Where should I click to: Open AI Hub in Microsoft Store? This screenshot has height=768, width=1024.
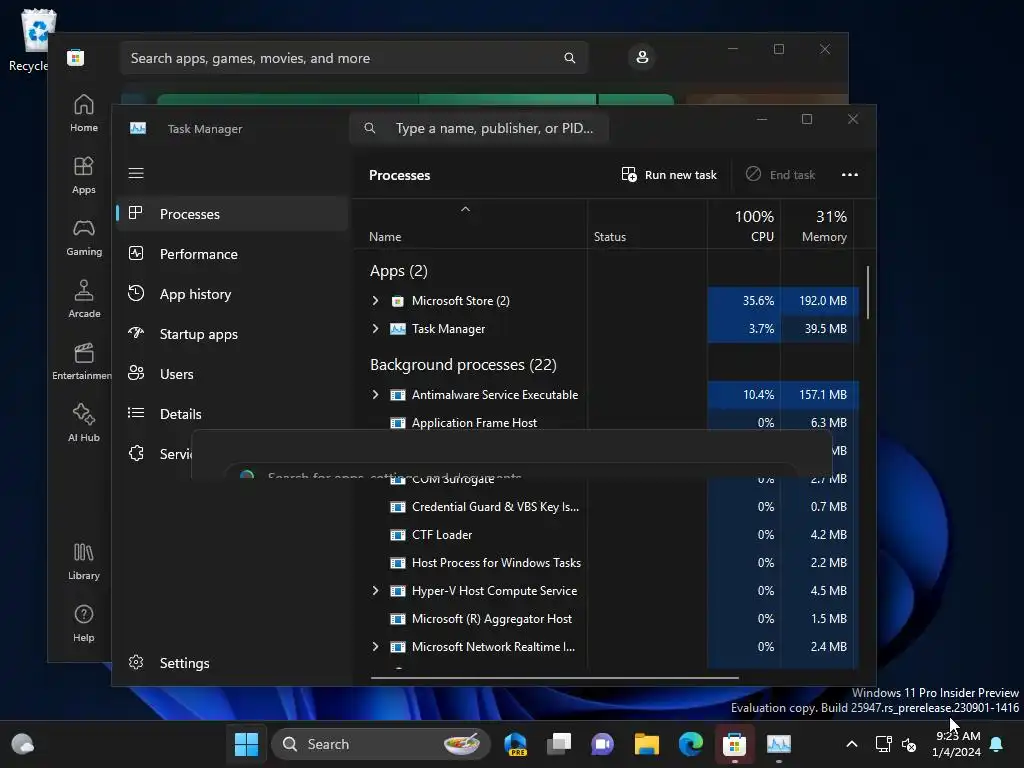pyautogui.click(x=84, y=423)
